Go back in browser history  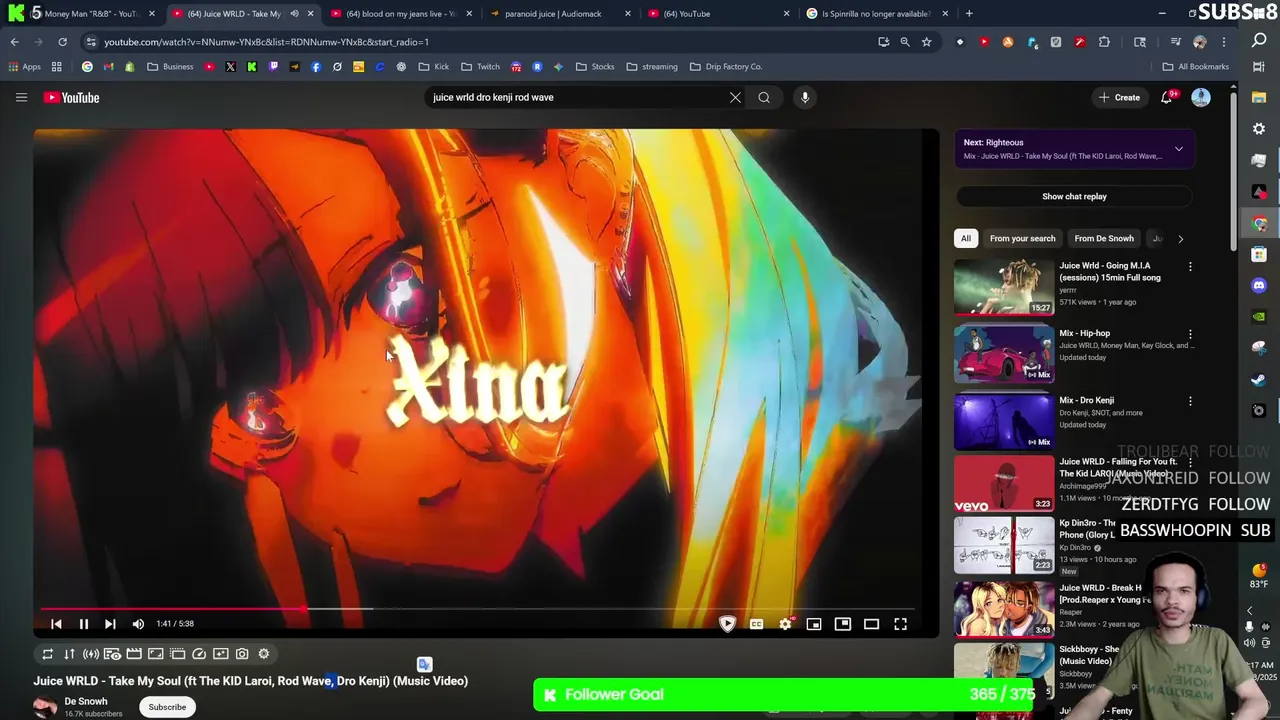click(x=14, y=42)
